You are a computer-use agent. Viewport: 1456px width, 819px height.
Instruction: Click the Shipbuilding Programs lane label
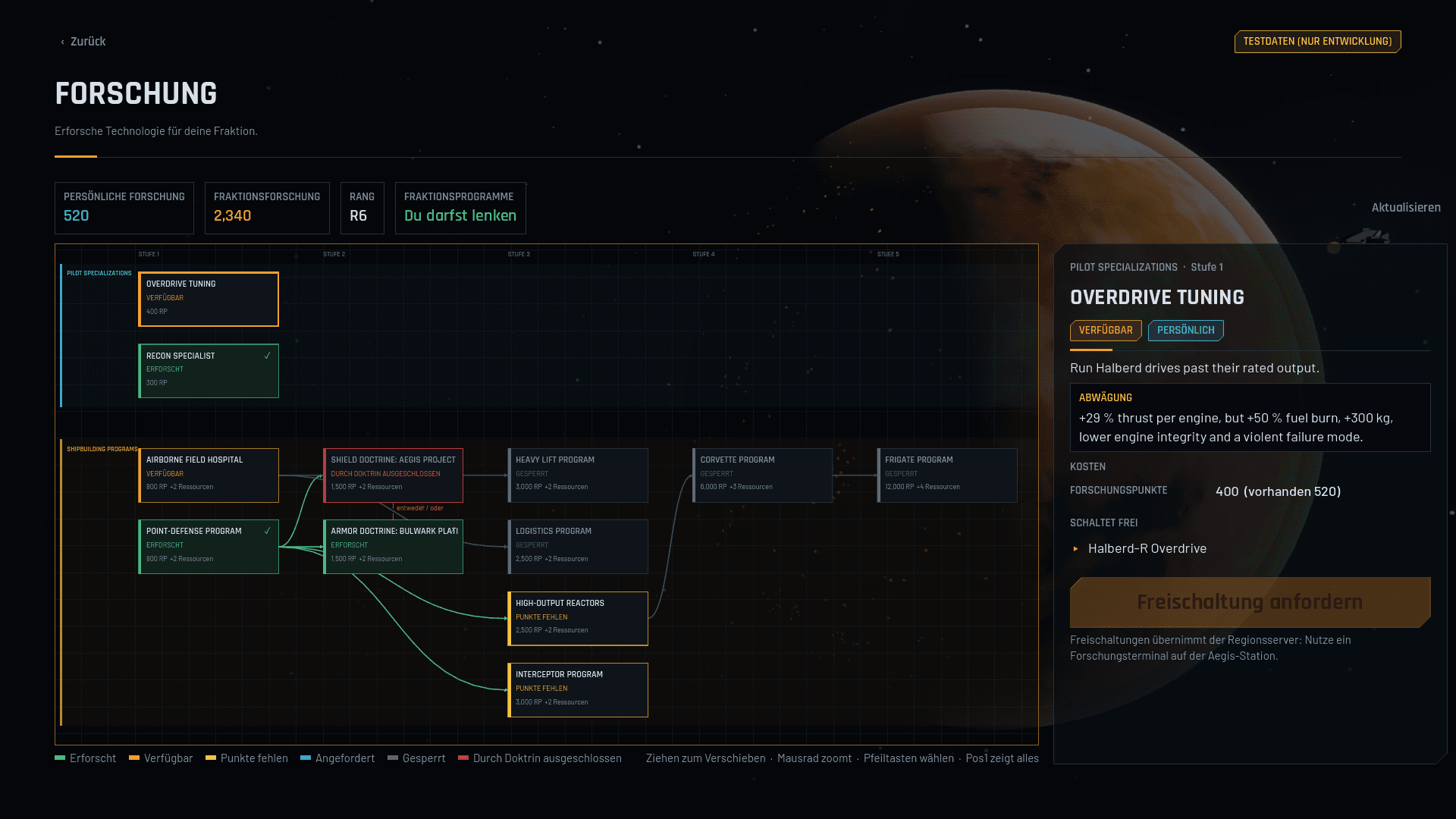pos(102,449)
